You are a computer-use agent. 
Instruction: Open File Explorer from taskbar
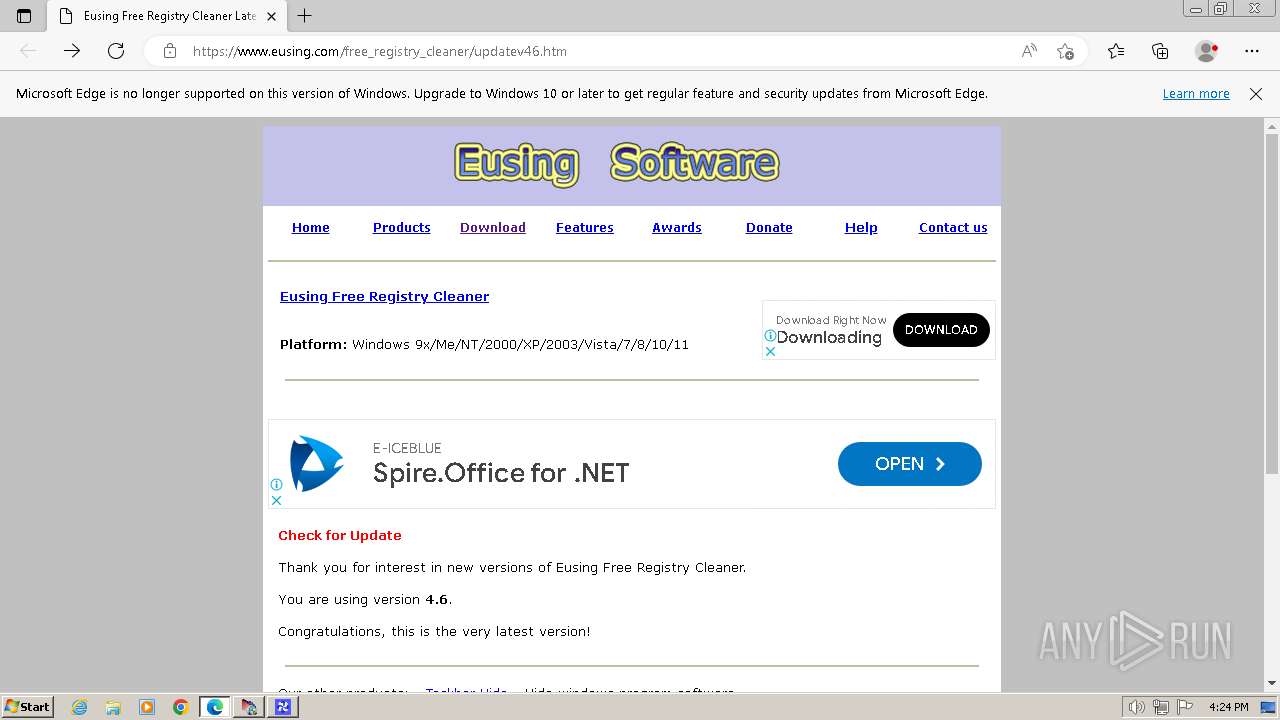[x=113, y=707]
